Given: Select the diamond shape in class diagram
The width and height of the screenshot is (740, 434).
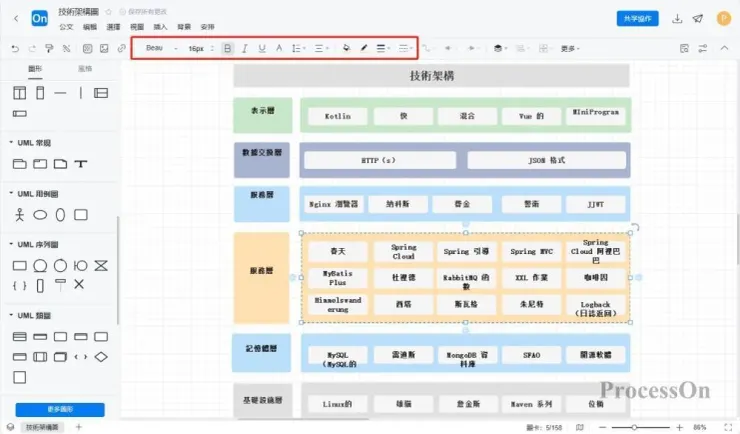Looking at the screenshot, I should pyautogui.click(x=101, y=357).
